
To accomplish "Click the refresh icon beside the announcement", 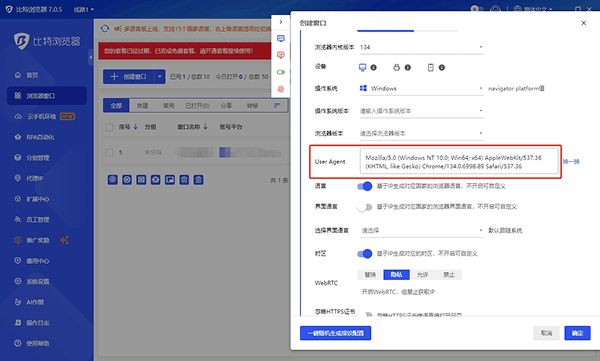I will point(105,29).
